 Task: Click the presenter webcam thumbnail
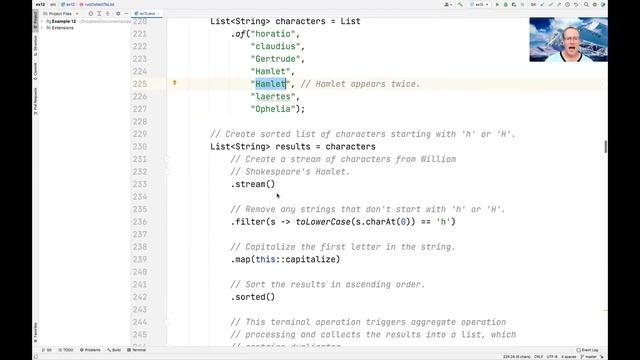[568, 39]
